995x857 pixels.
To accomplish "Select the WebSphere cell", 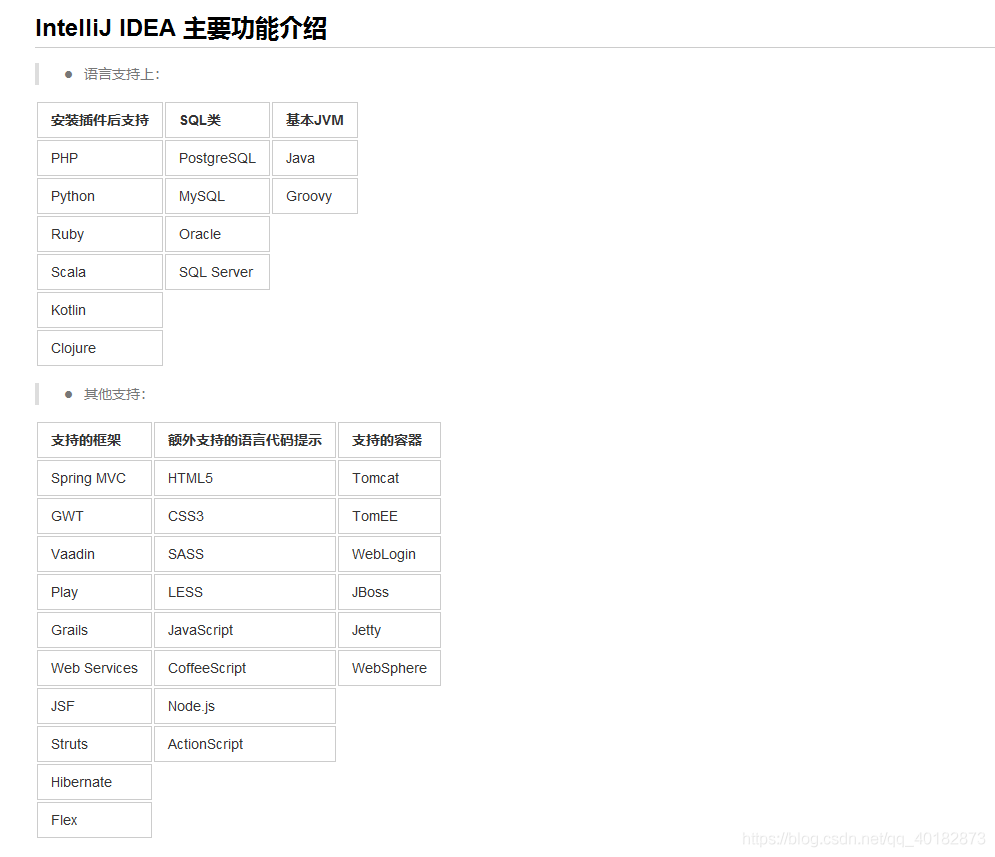I will (x=389, y=668).
